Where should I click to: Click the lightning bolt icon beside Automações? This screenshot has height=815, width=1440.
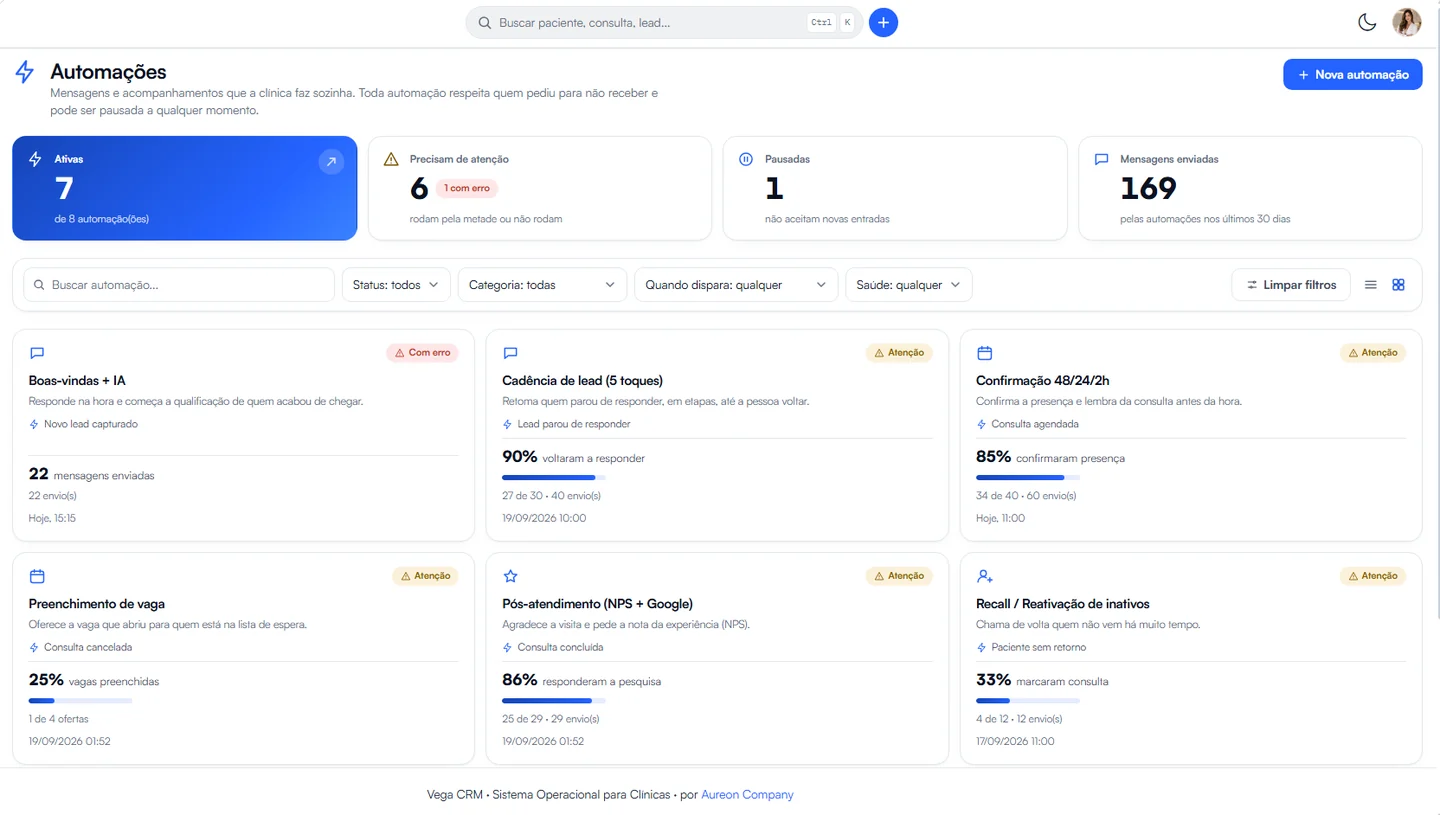(x=25, y=72)
